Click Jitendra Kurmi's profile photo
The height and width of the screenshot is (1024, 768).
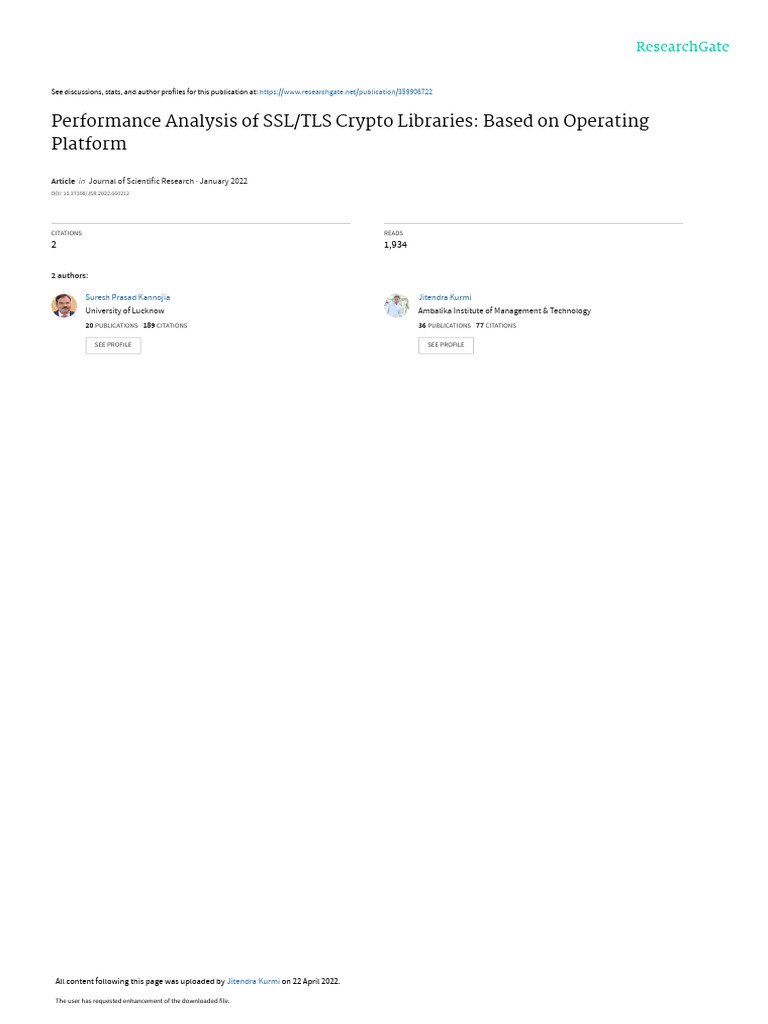(x=396, y=305)
